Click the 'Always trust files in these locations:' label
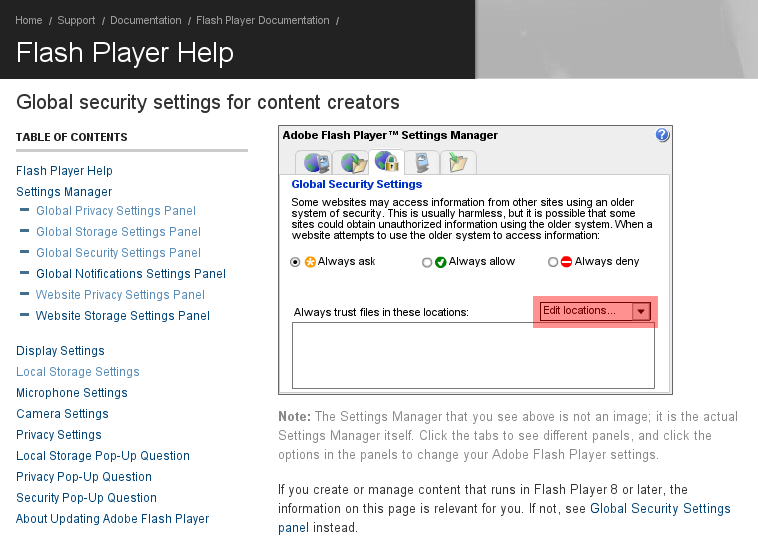The height and width of the screenshot is (551, 758). (x=381, y=312)
